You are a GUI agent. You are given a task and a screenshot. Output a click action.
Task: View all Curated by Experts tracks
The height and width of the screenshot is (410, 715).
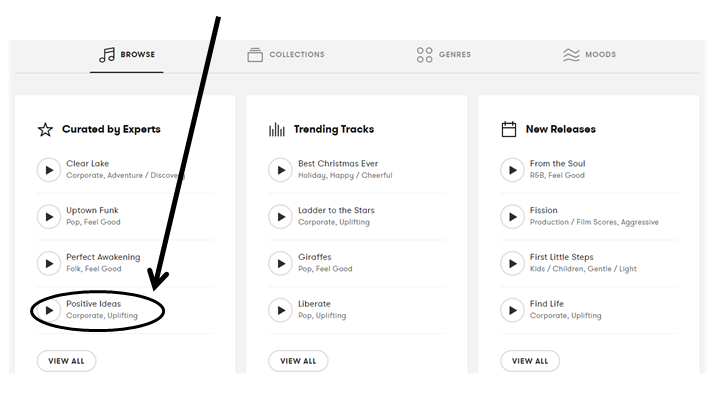click(x=66, y=361)
